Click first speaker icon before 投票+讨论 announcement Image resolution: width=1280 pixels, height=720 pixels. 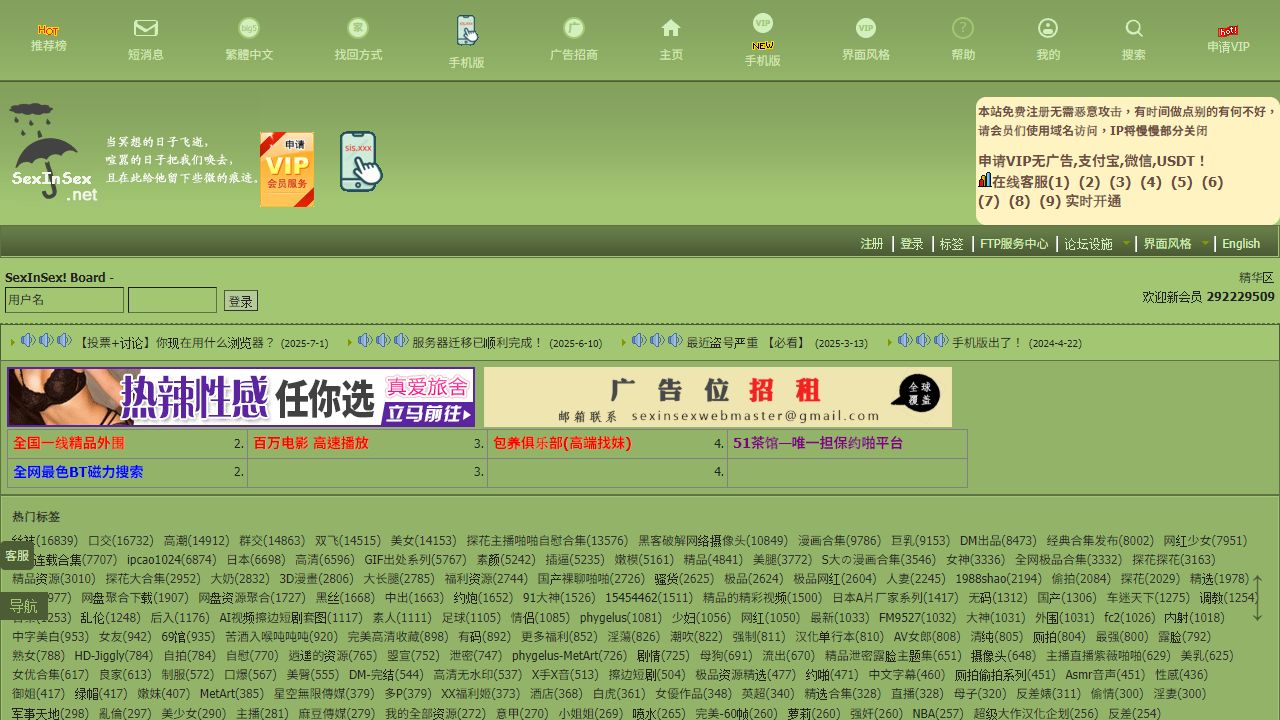click(28, 341)
